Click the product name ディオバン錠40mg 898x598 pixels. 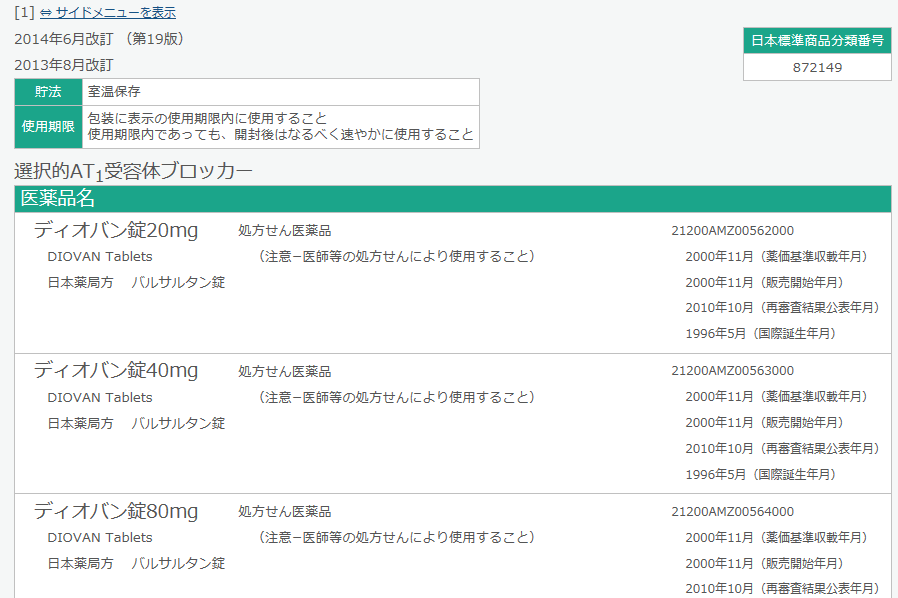tap(116, 370)
